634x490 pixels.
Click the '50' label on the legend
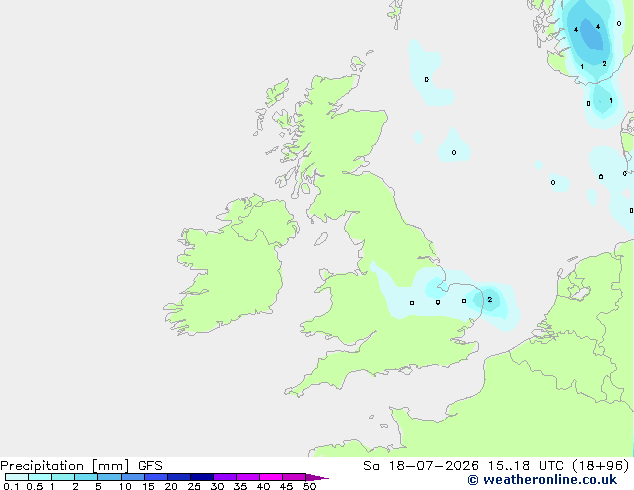310,486
